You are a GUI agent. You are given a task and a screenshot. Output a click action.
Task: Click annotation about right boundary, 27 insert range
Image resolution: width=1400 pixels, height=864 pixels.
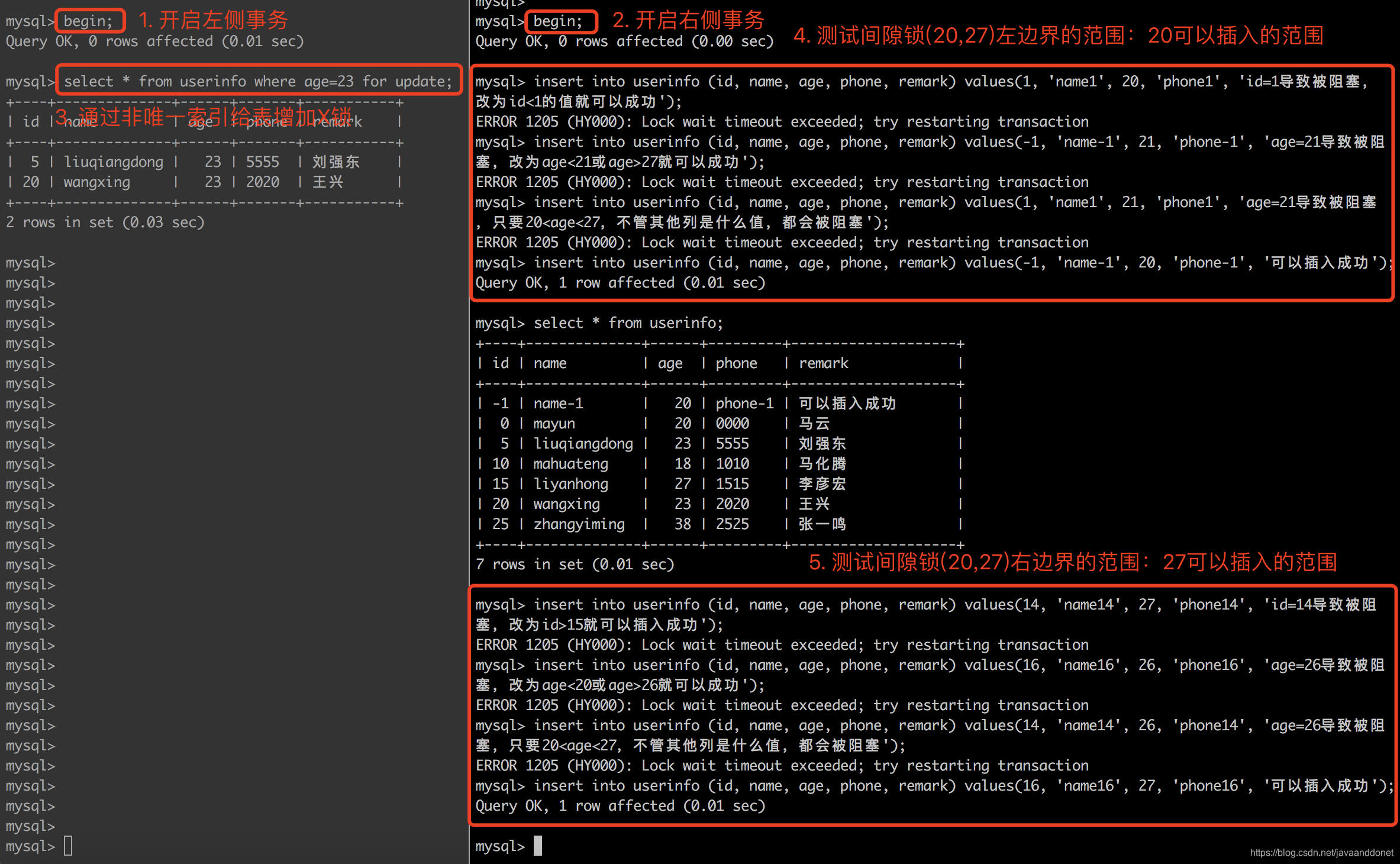point(1072,562)
